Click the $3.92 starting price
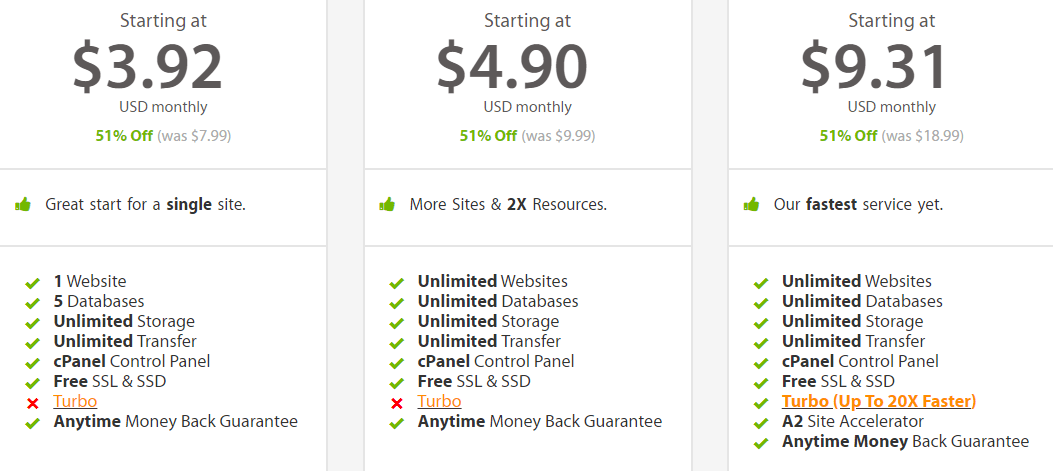This screenshot has height=471, width=1053. coord(148,67)
